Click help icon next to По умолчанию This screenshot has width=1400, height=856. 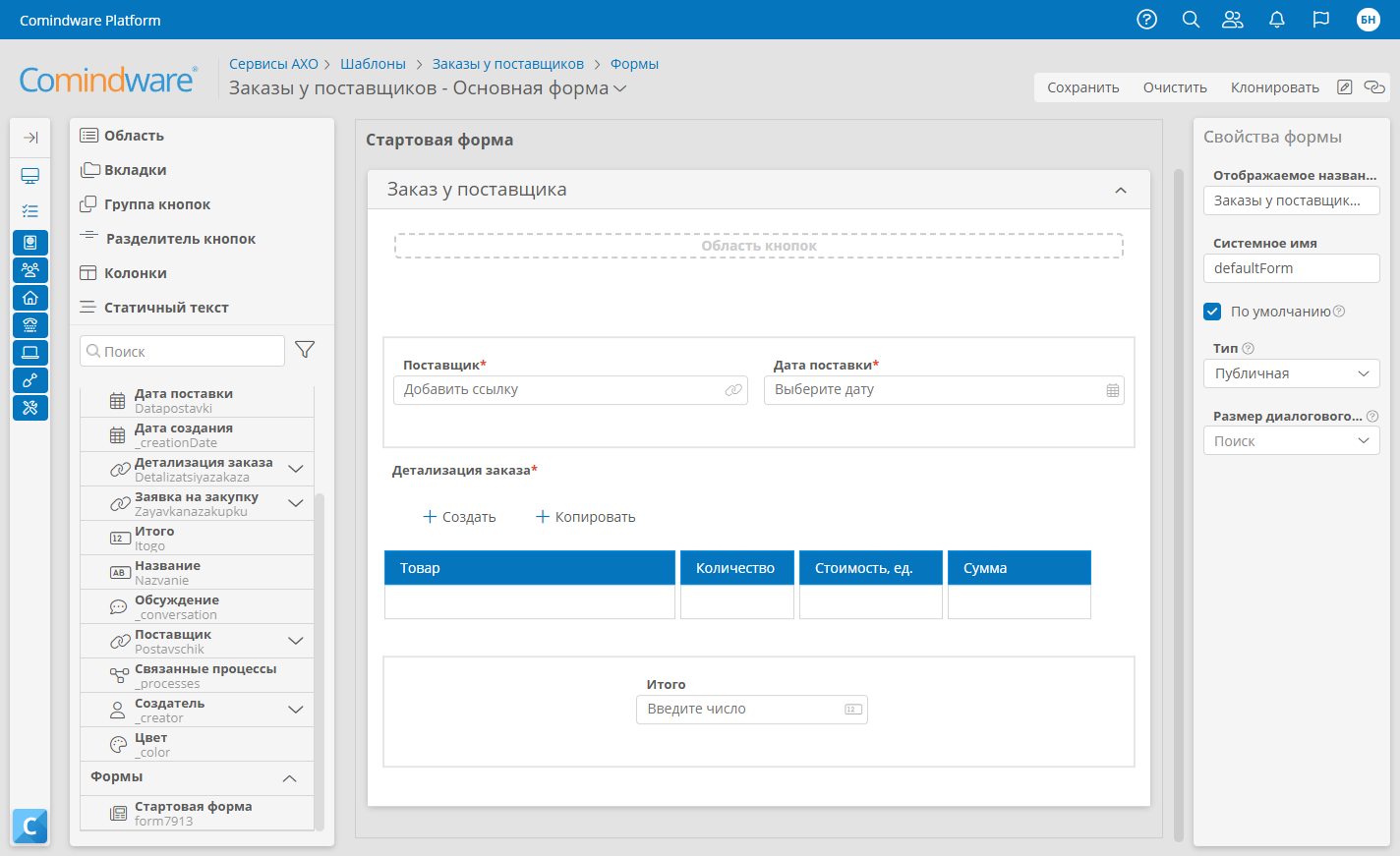pyautogui.click(x=1339, y=312)
